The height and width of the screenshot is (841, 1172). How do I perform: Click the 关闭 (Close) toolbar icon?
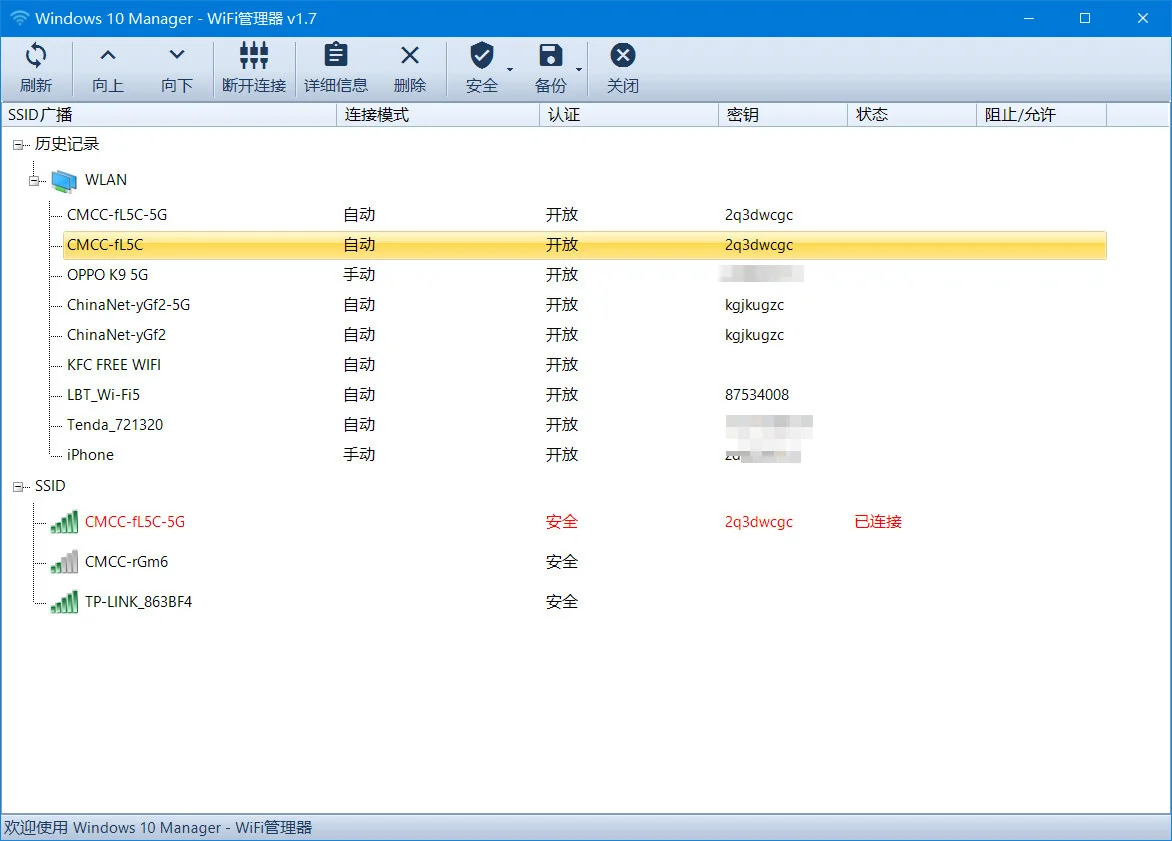[x=622, y=56]
